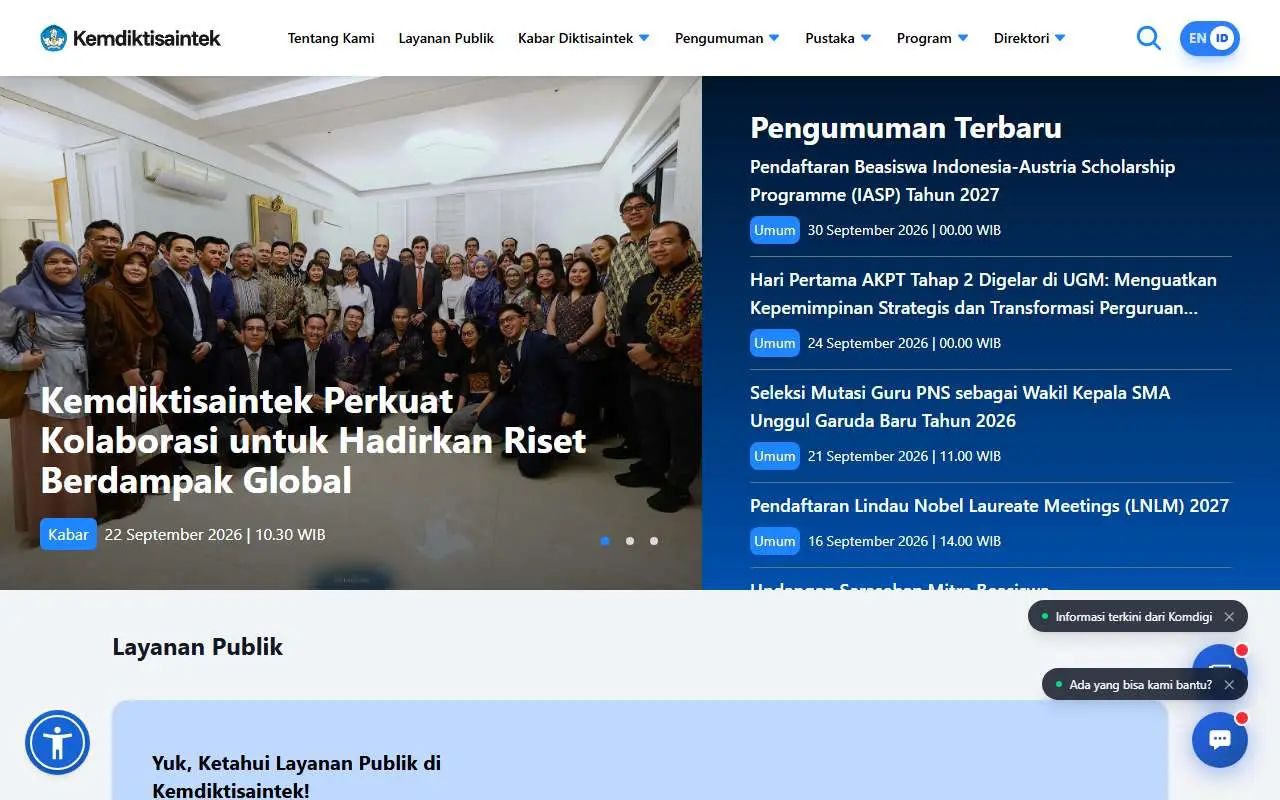Click 'Yuk, Ketahui Layanan Publik di Kemdiktisaintek!' text
This screenshot has width=1280, height=800.
point(297,776)
